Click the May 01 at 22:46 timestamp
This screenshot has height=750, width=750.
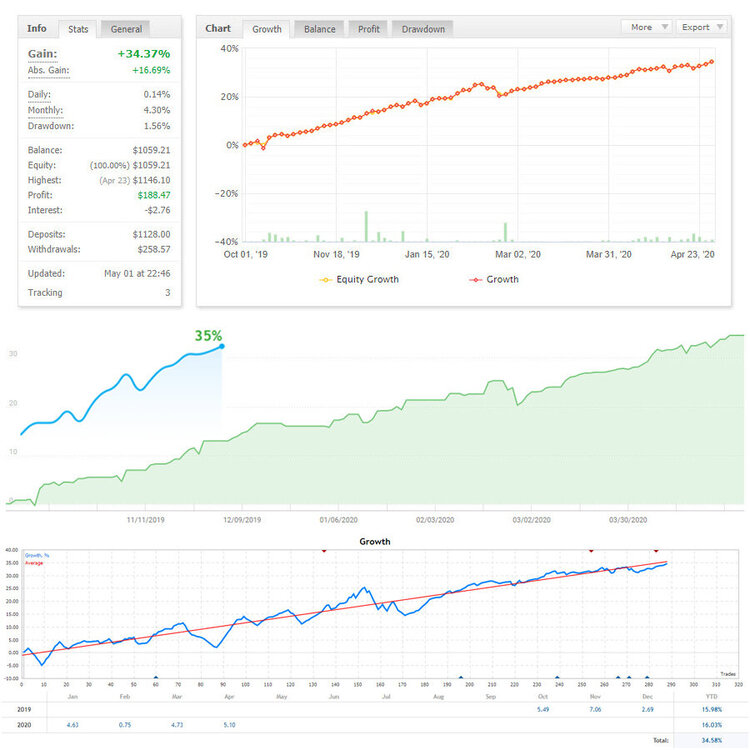137,274
